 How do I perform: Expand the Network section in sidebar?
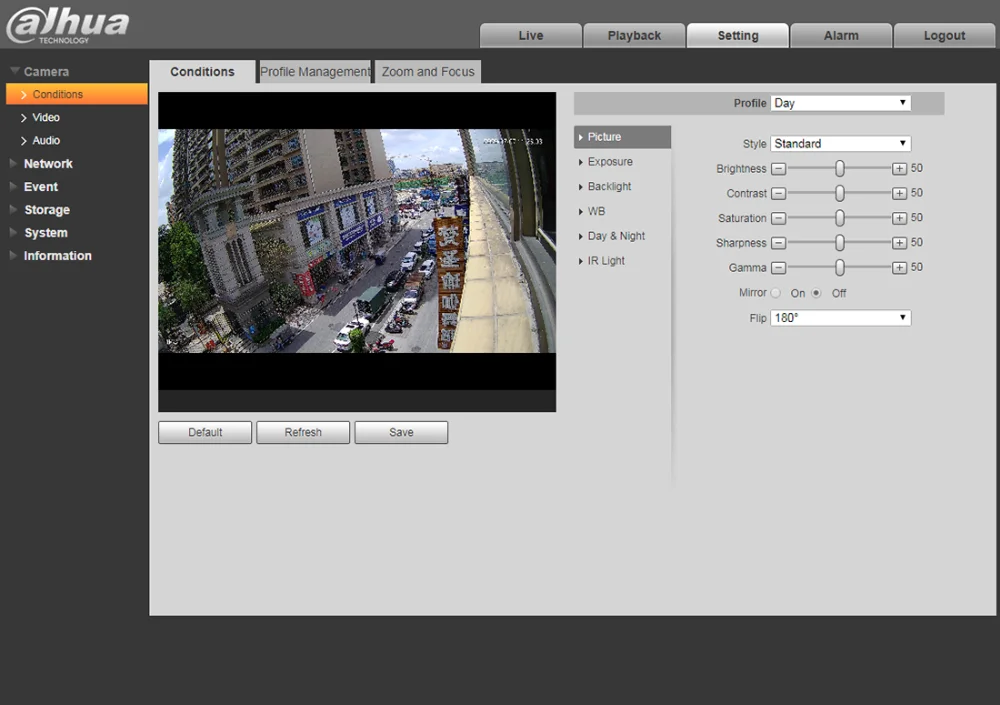(x=48, y=164)
